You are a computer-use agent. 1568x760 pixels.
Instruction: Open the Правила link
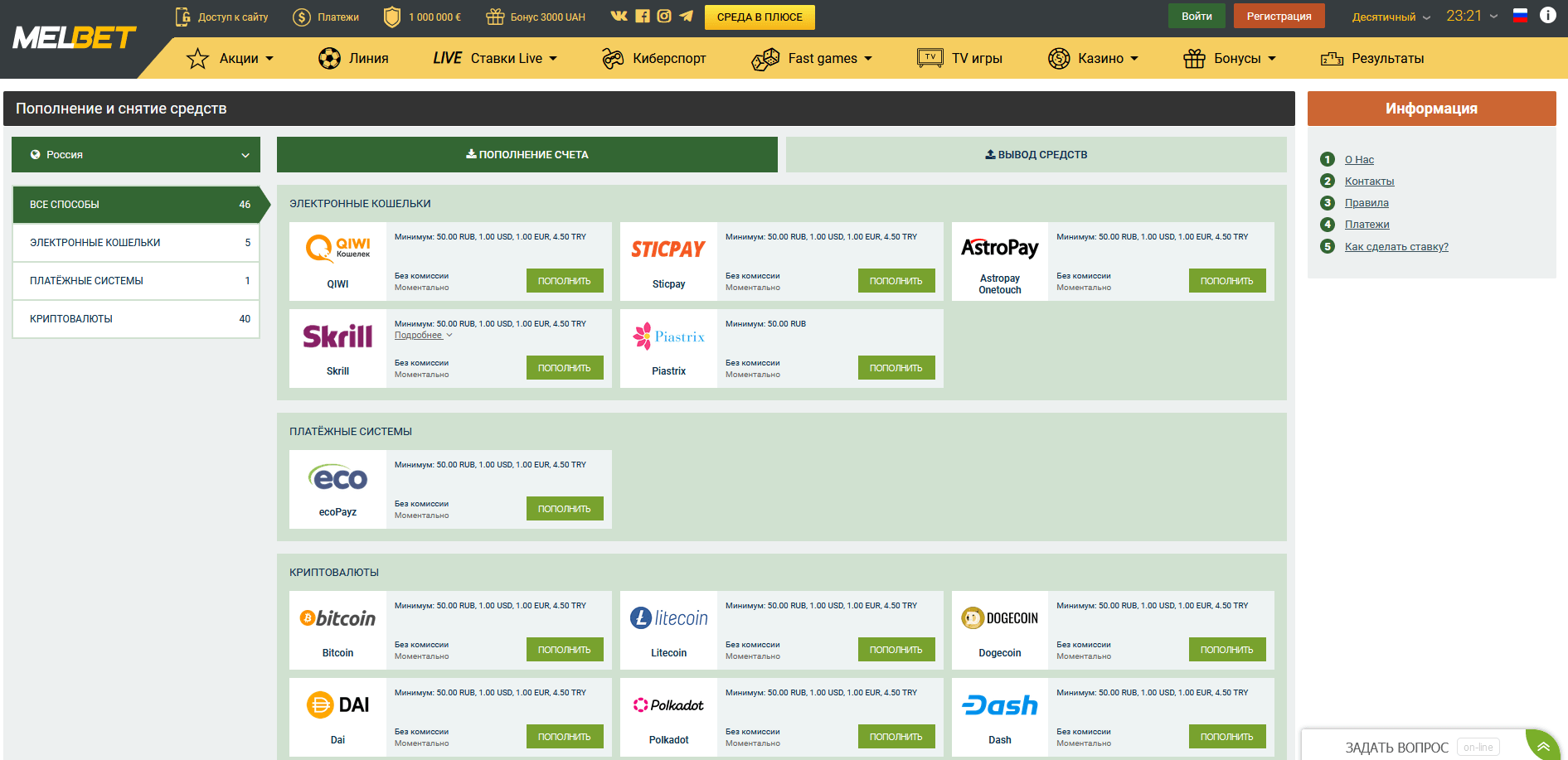pos(1367,203)
